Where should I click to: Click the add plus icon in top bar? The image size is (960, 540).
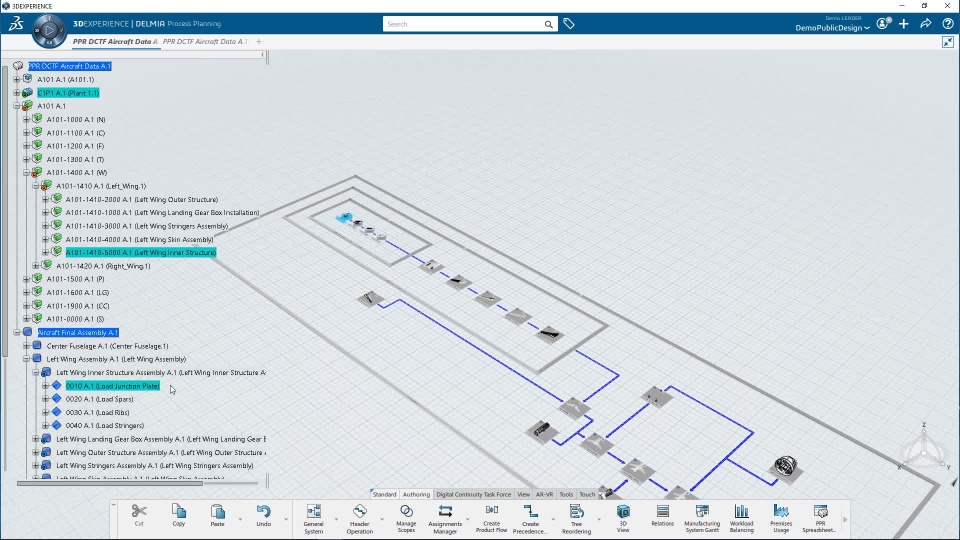(x=904, y=24)
